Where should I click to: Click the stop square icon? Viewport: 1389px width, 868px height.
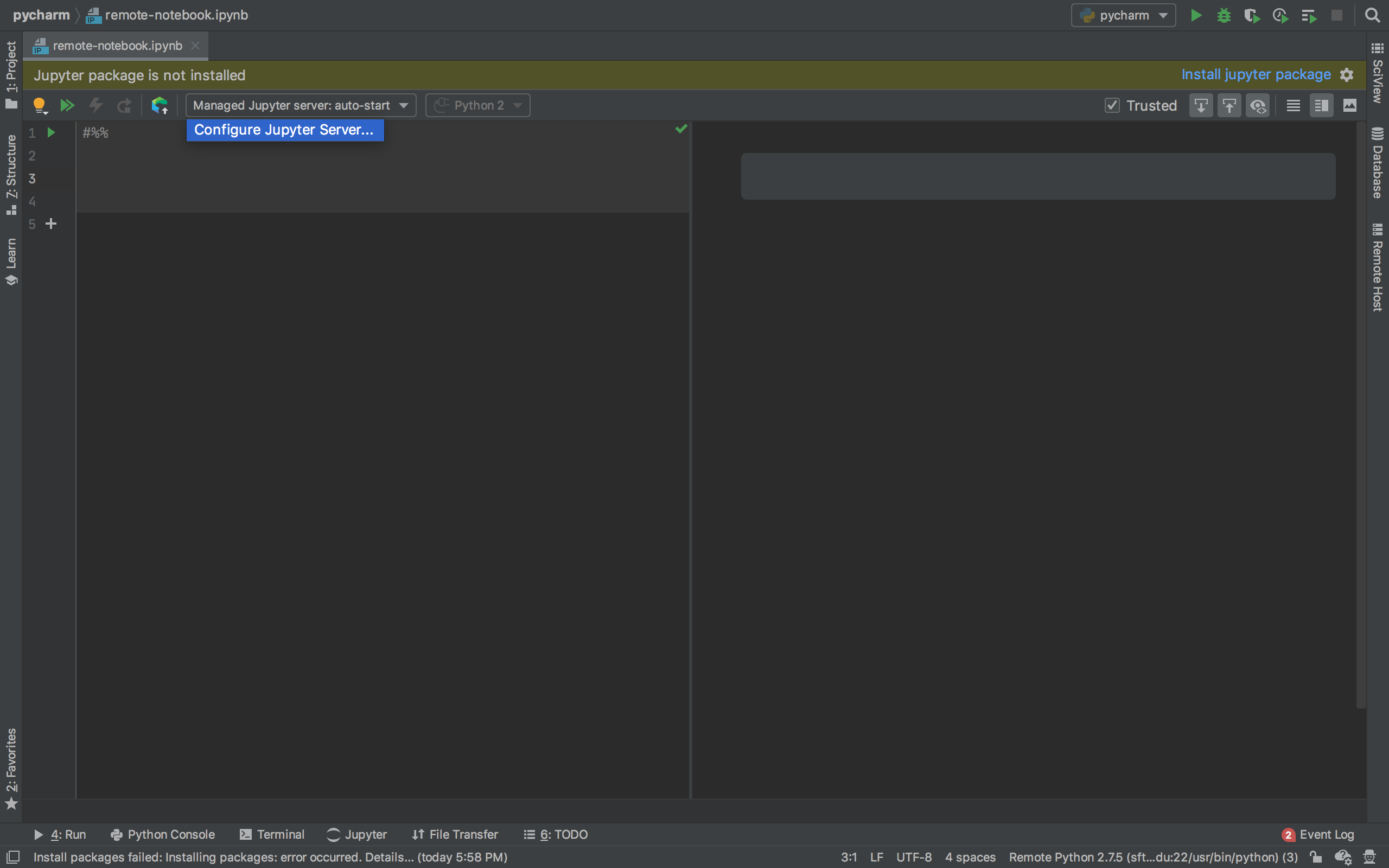(x=1337, y=15)
